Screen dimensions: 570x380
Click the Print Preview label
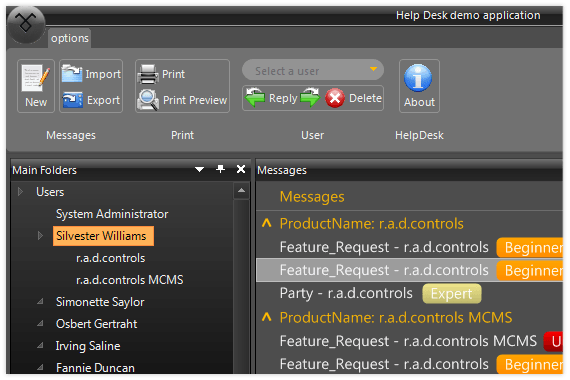click(195, 100)
